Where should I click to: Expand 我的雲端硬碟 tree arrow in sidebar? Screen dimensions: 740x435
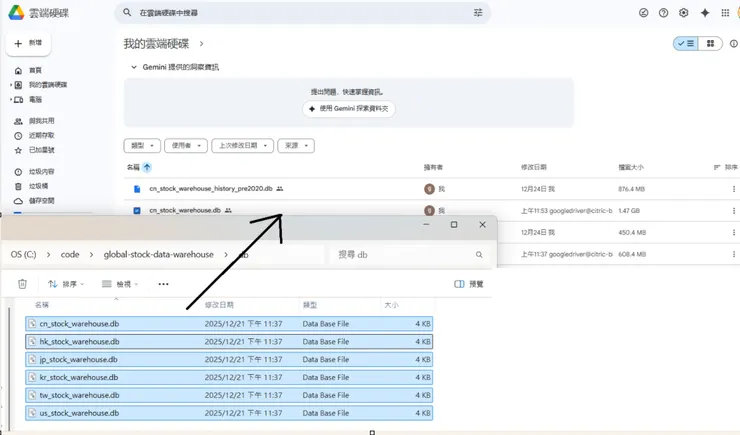[11, 85]
